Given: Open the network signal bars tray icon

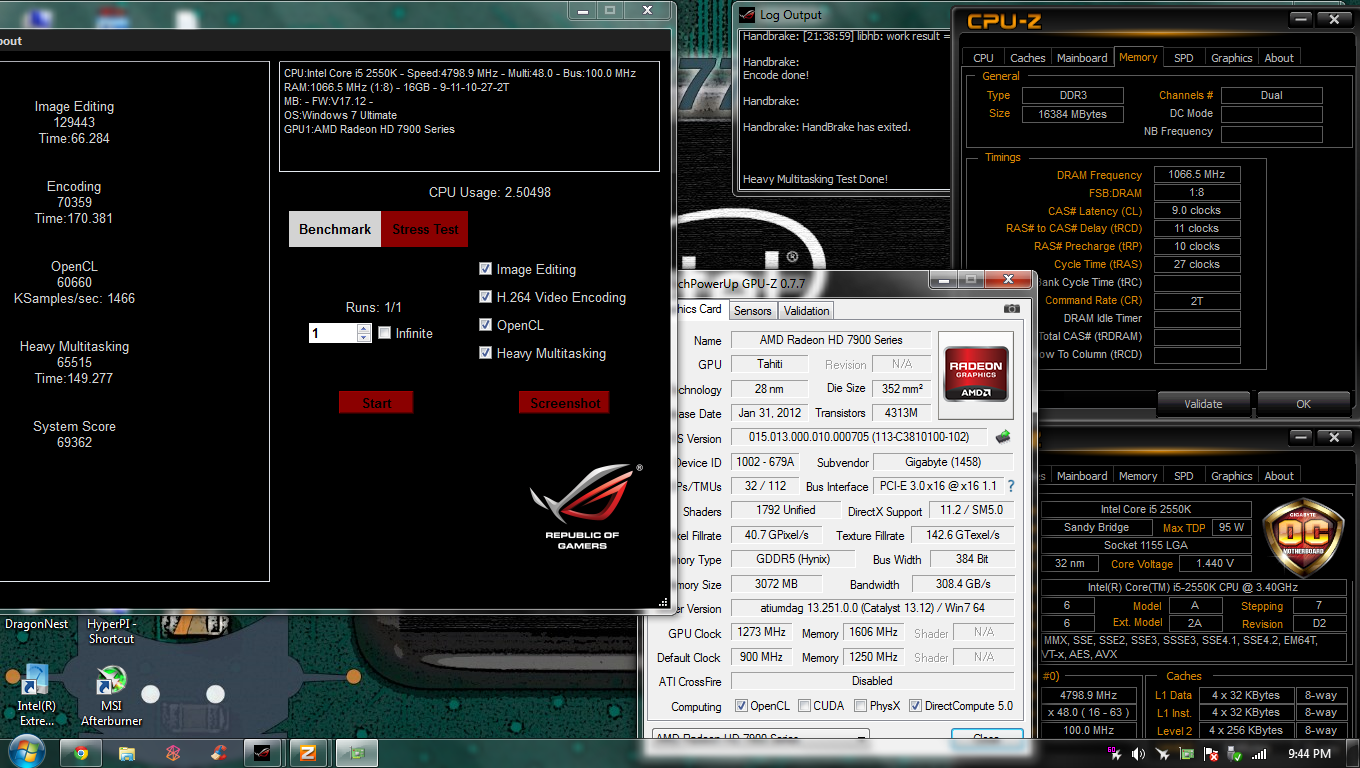Looking at the screenshot, I should pos(1259,754).
